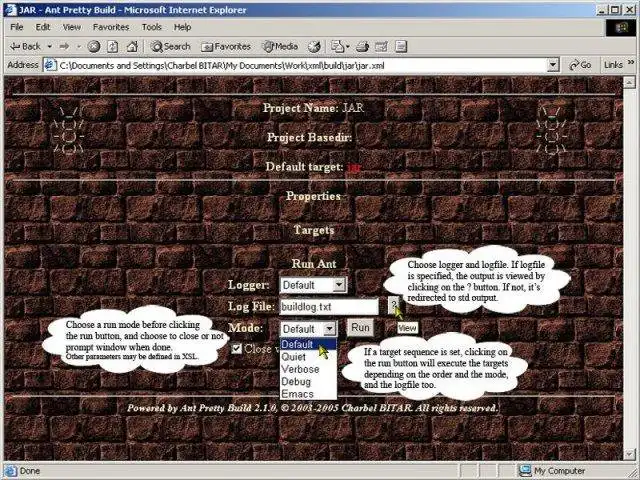The image size is (640, 480).
Task: Open the Edit menu
Action: point(43,27)
